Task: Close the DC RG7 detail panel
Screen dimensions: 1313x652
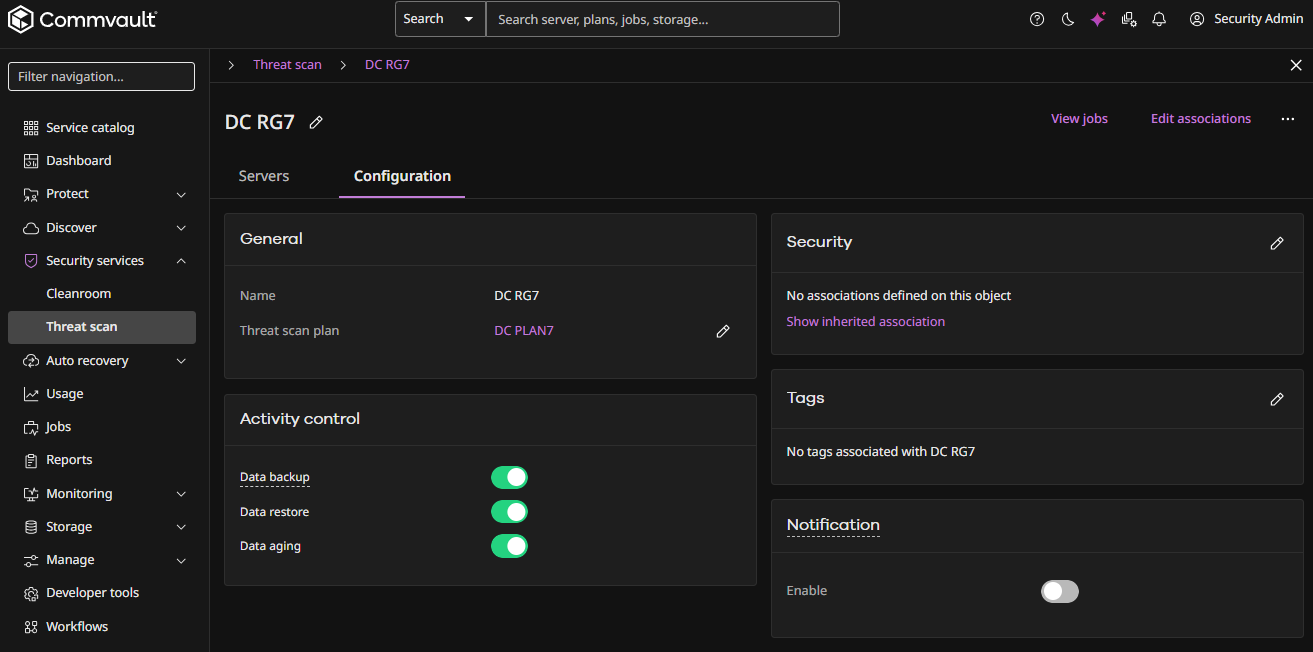Action: click(1296, 65)
